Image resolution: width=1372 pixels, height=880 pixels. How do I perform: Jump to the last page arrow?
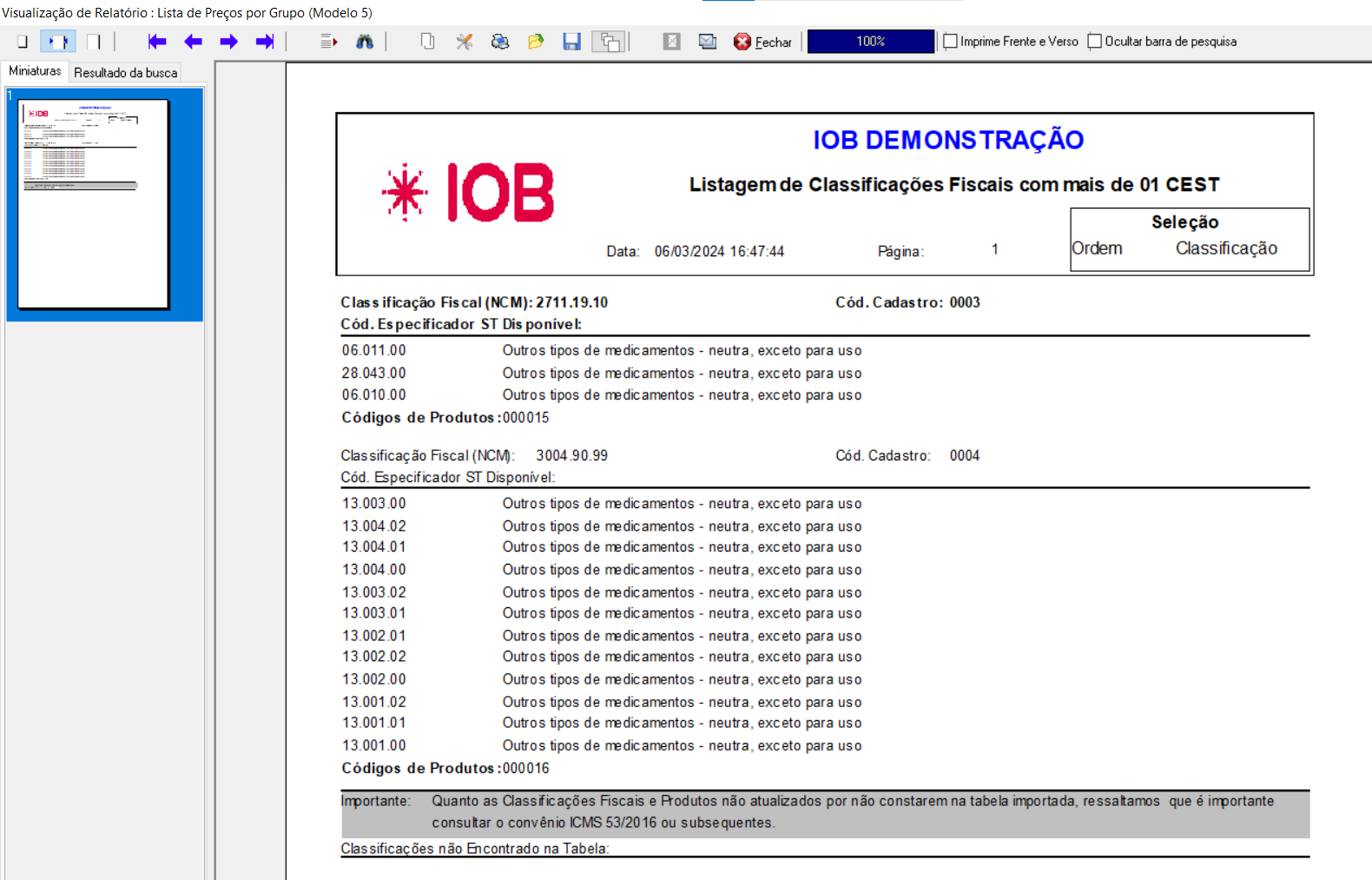pyautogui.click(x=265, y=42)
